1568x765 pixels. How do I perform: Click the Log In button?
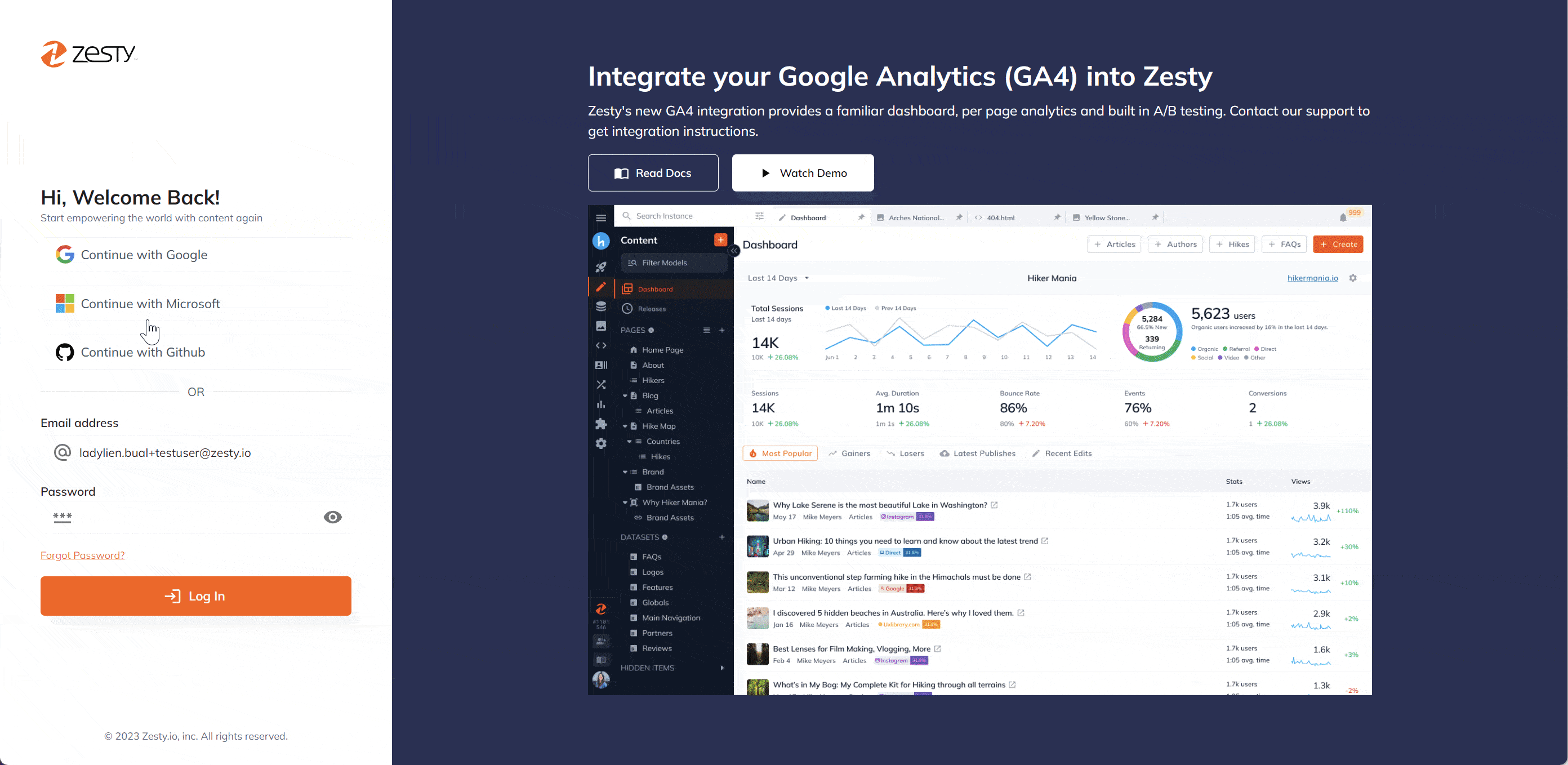pyautogui.click(x=195, y=595)
